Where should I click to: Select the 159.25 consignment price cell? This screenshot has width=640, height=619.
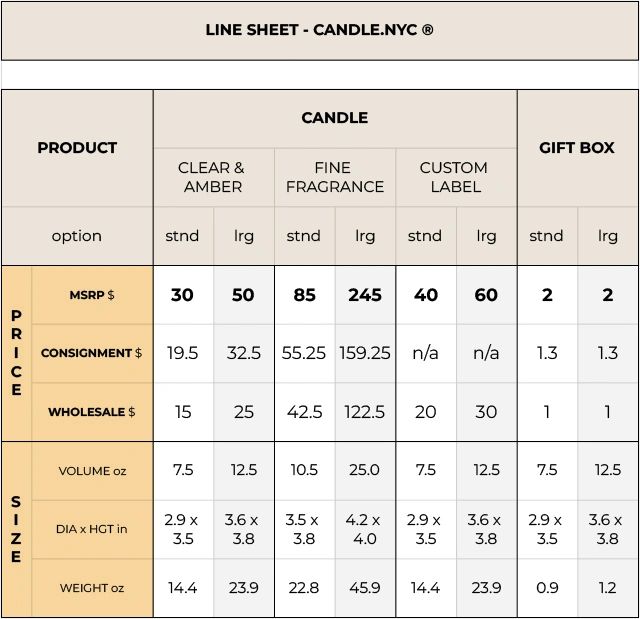pos(365,353)
